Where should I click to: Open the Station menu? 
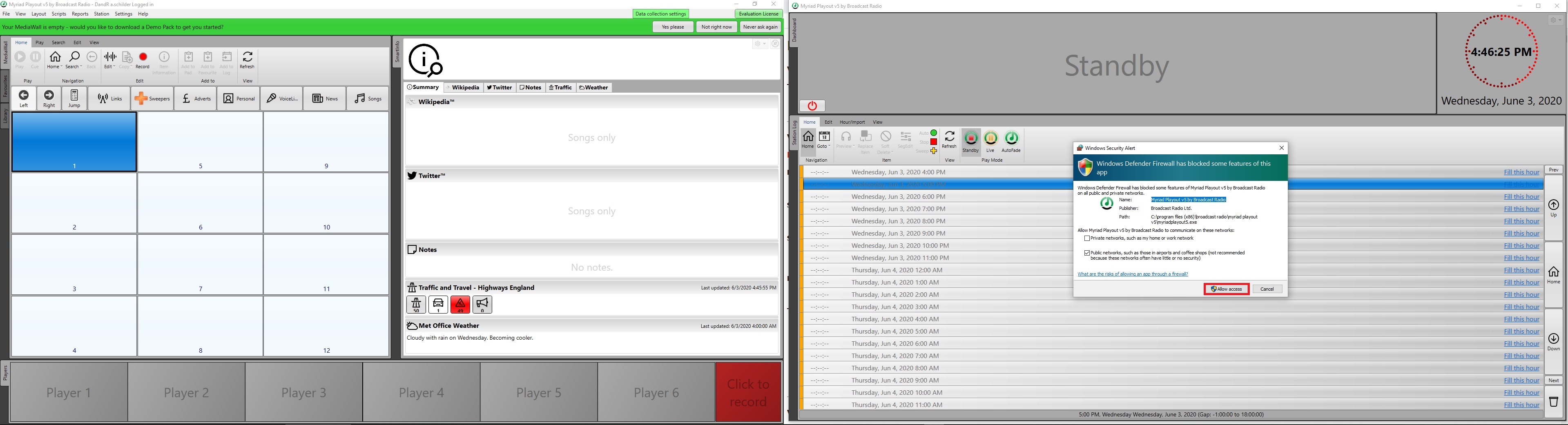pos(102,14)
